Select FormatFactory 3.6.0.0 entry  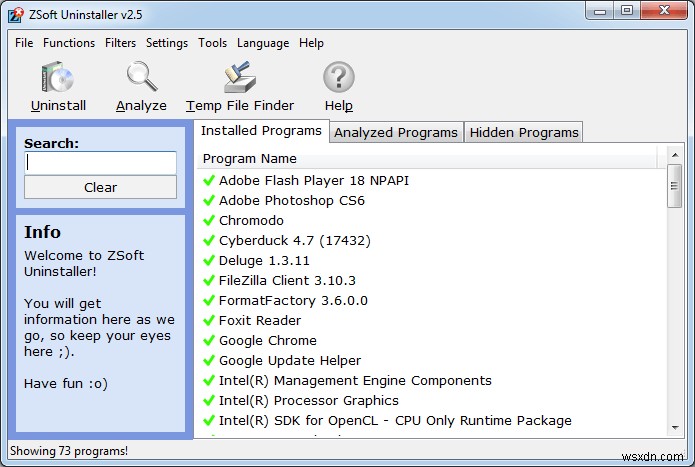coord(293,300)
